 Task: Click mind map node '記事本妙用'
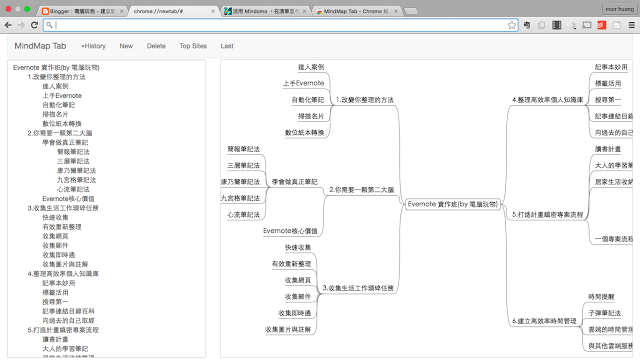pos(611,67)
